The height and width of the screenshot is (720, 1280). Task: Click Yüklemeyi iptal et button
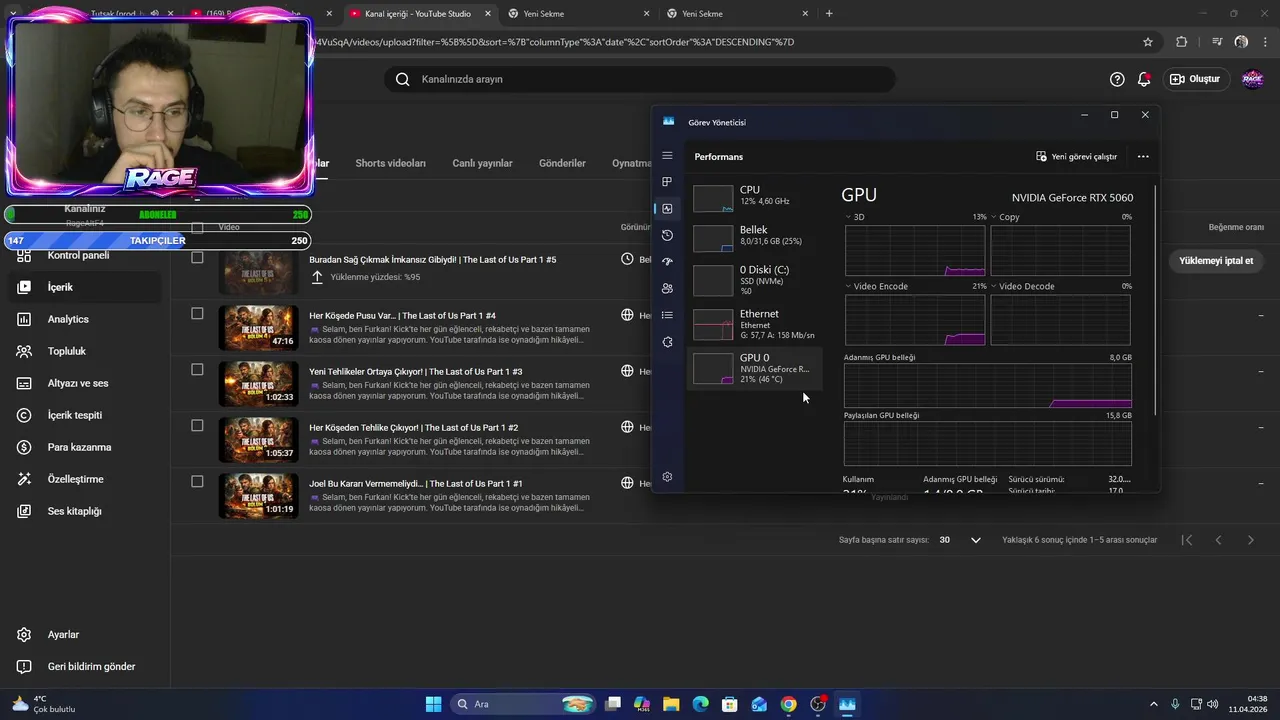click(x=1216, y=260)
